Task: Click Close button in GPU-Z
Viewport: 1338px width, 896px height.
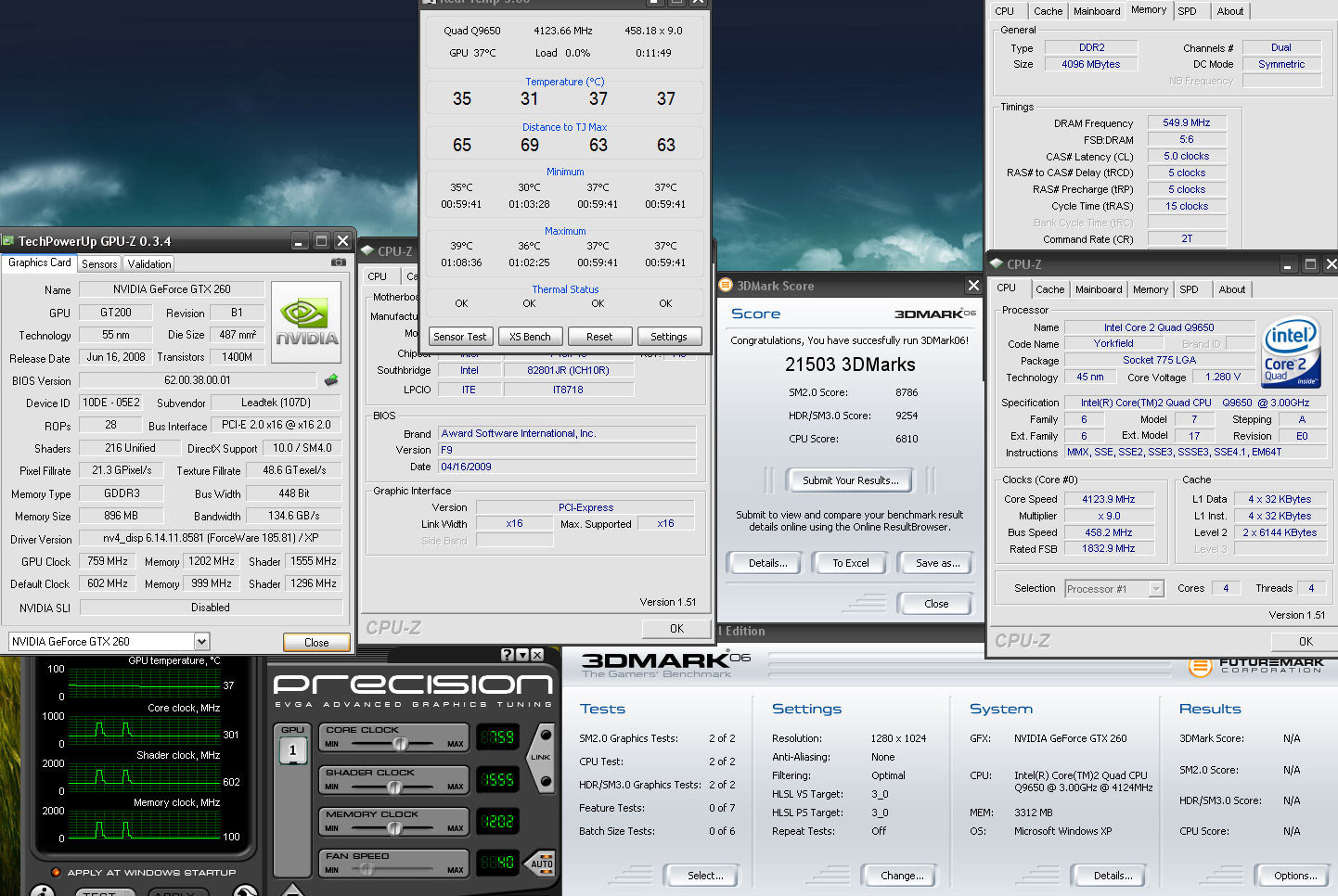Action: point(316,642)
